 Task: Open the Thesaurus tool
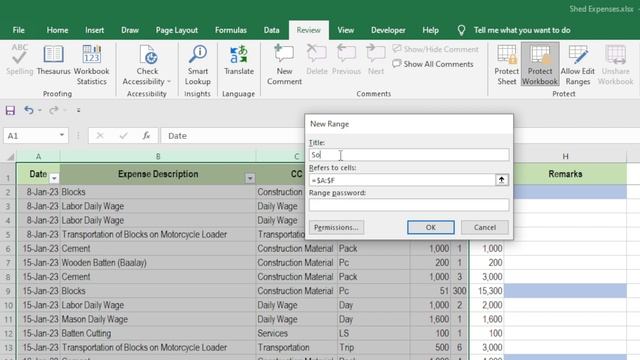pos(53,60)
